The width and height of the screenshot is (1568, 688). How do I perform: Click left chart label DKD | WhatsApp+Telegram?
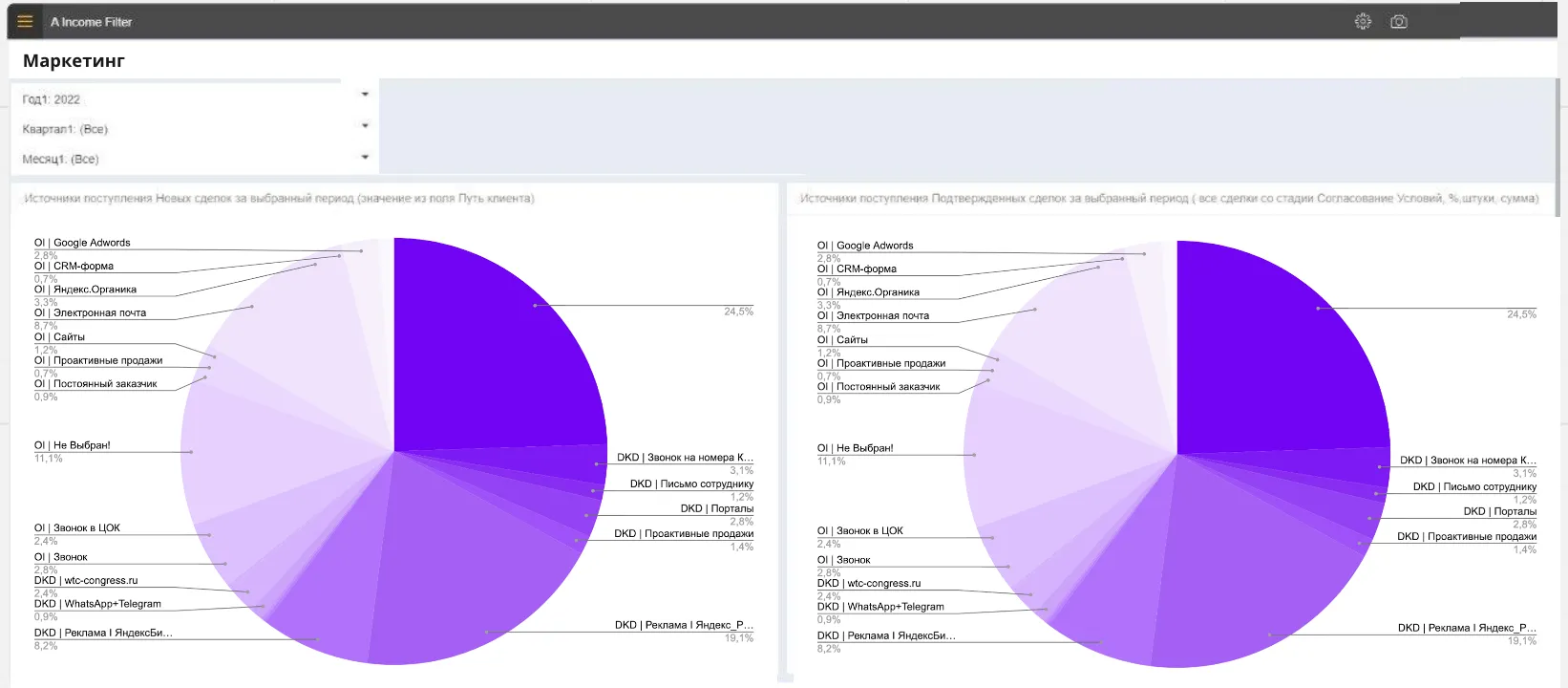pyautogui.click(x=98, y=604)
